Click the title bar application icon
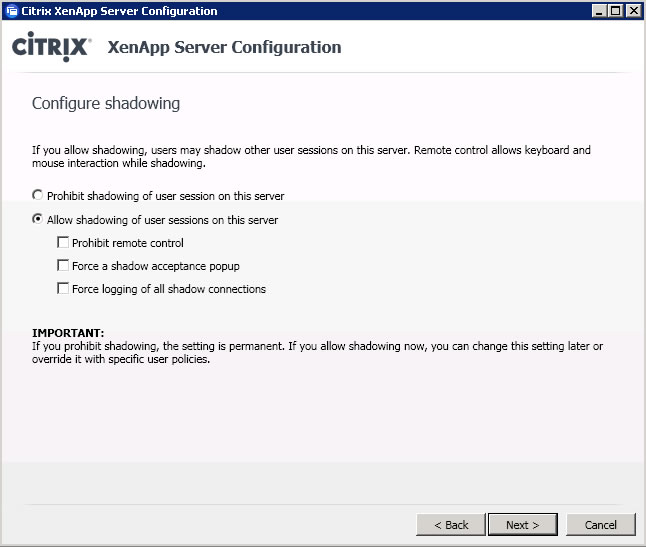 (x=12, y=11)
